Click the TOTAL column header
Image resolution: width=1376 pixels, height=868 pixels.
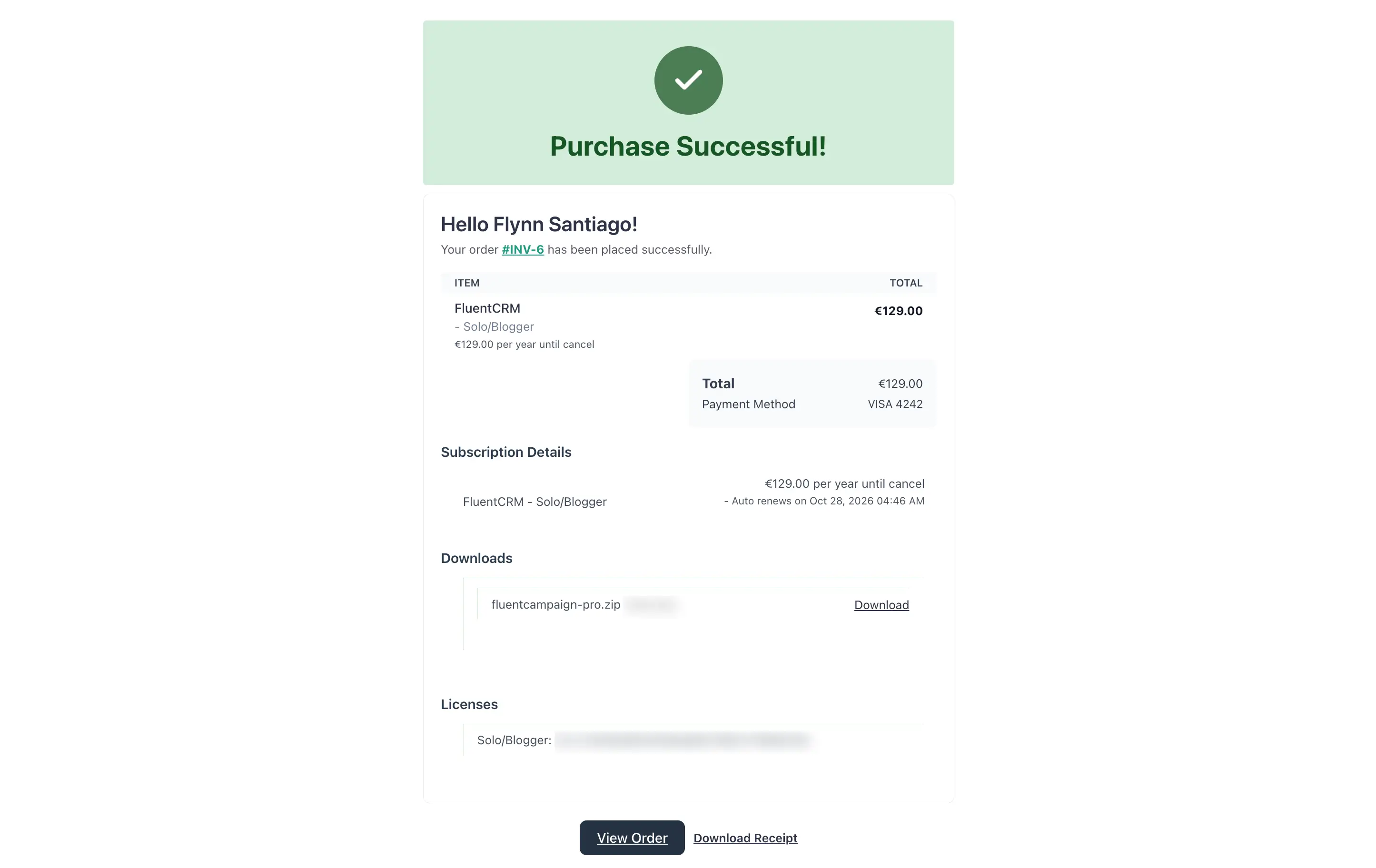coord(906,283)
